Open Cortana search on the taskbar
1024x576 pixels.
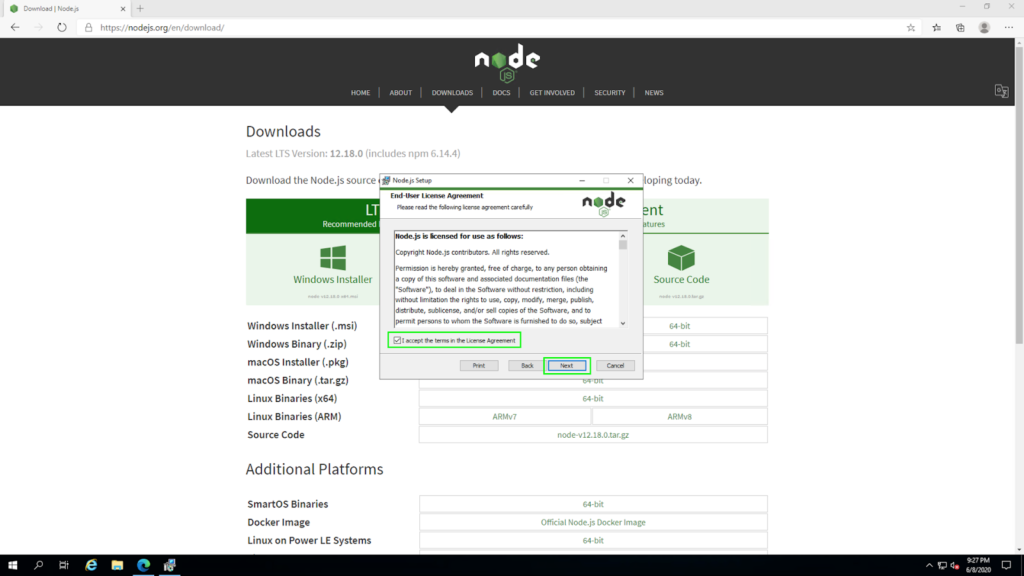(x=38, y=565)
